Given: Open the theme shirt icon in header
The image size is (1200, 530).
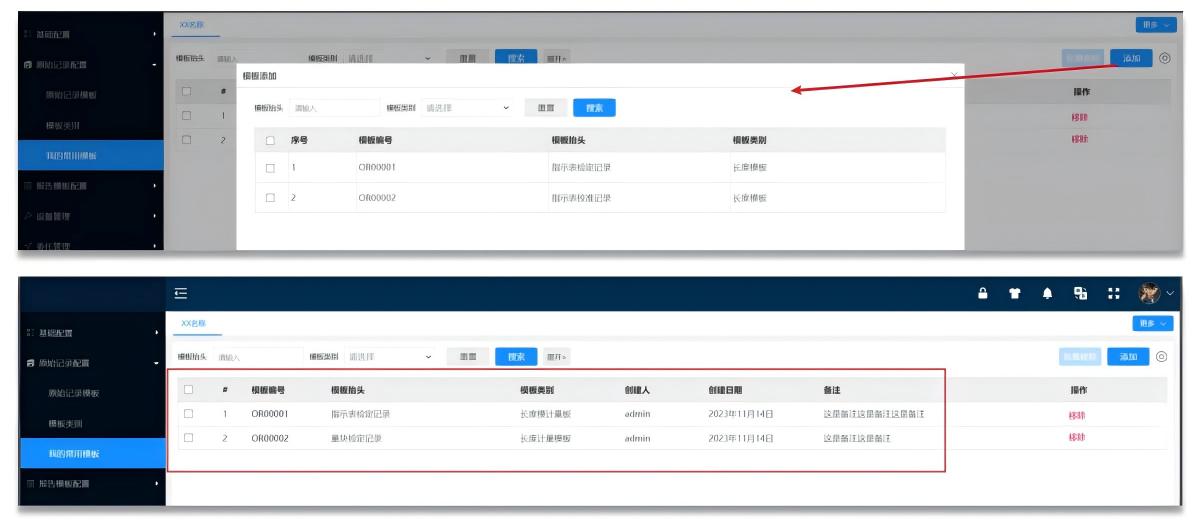Looking at the screenshot, I should [x=1015, y=293].
